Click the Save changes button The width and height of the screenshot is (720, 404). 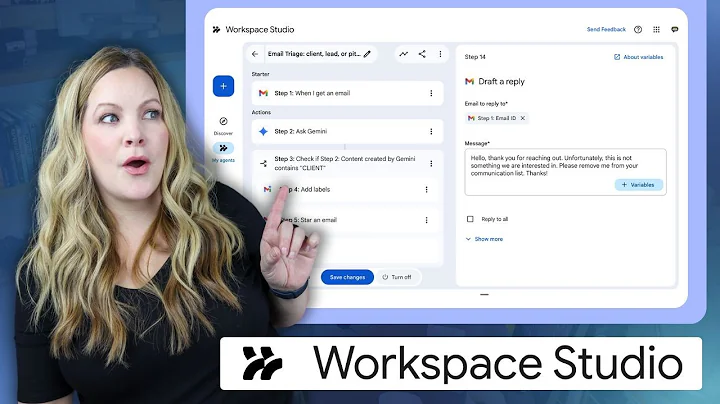(x=347, y=277)
